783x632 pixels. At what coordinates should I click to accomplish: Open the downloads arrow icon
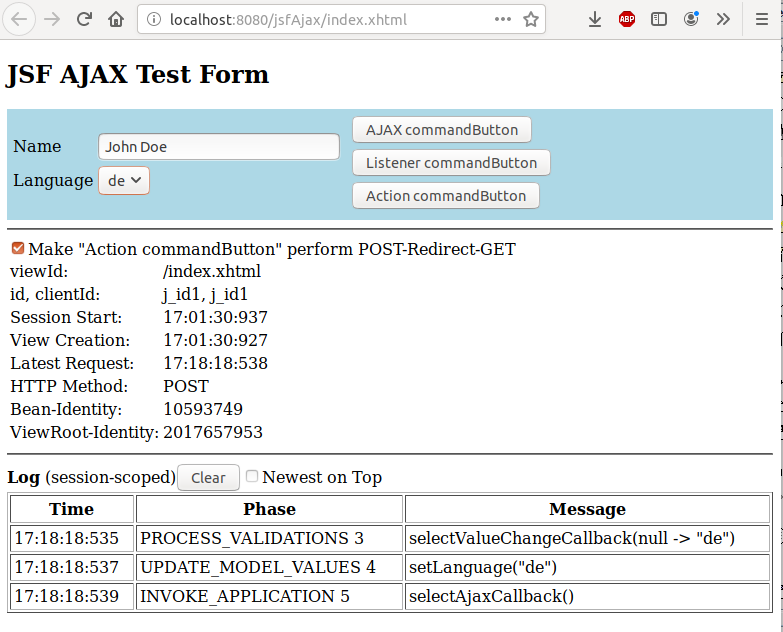(x=595, y=19)
